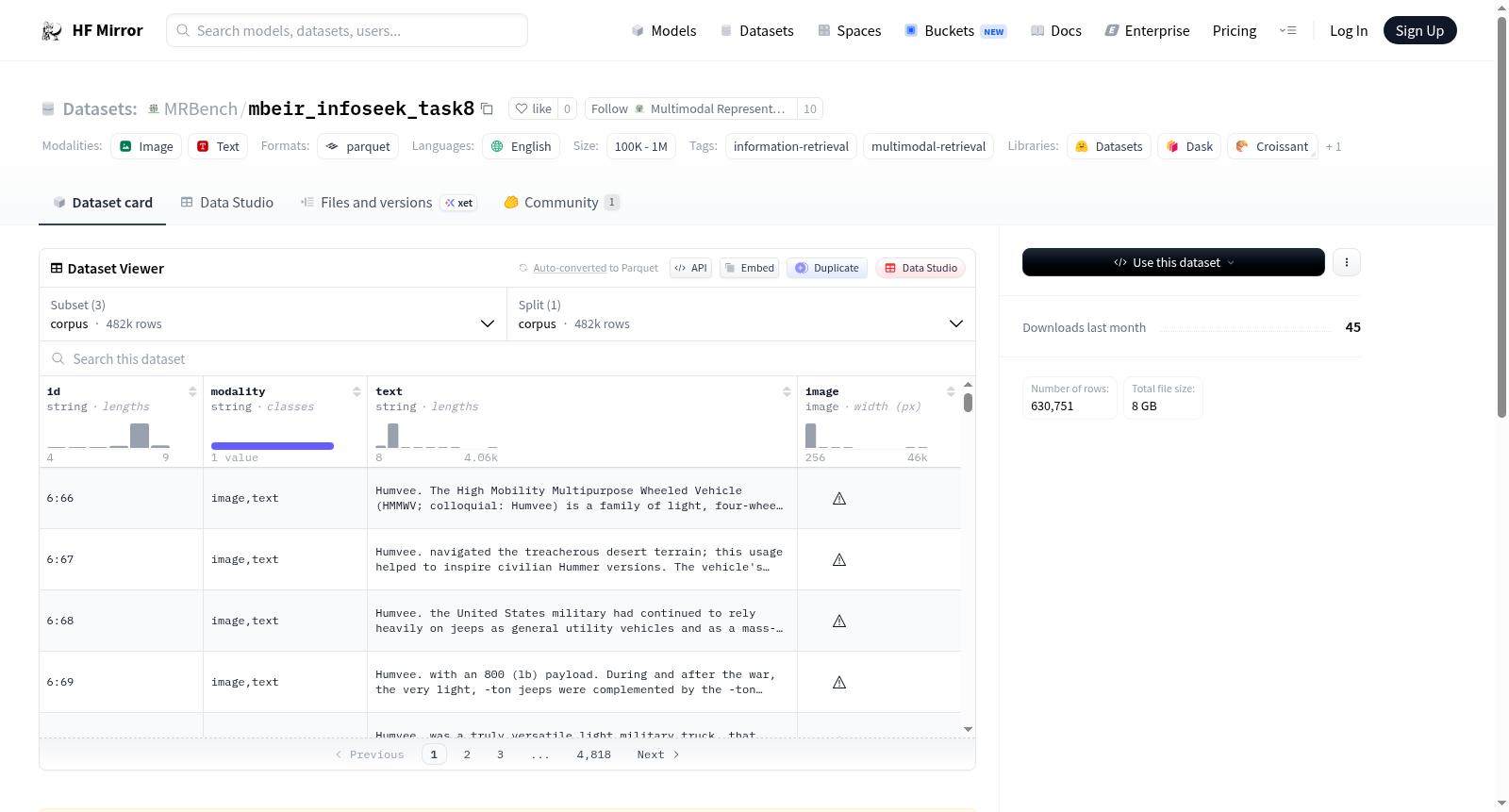
Task: Click the Image modality tag
Action: click(146, 146)
